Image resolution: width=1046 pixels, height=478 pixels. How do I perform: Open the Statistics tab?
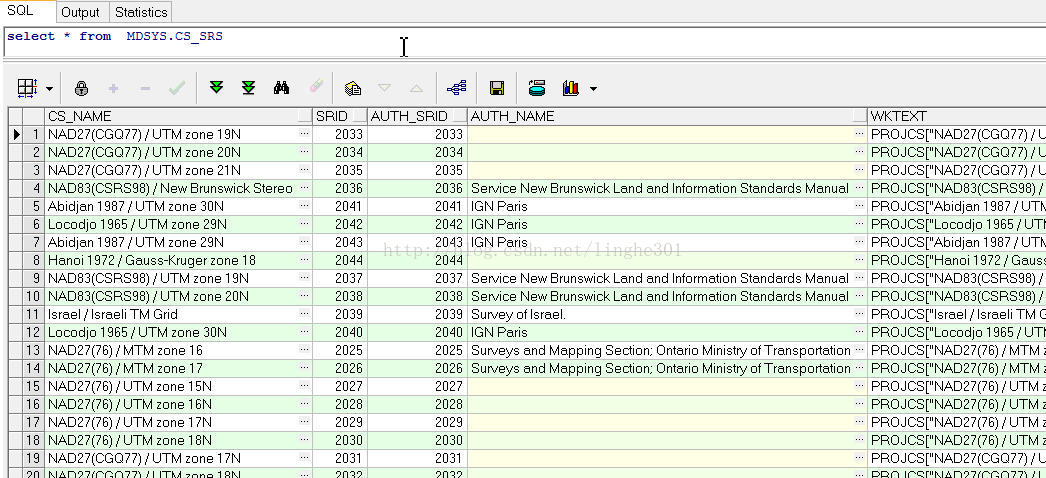pyautogui.click(x=141, y=12)
